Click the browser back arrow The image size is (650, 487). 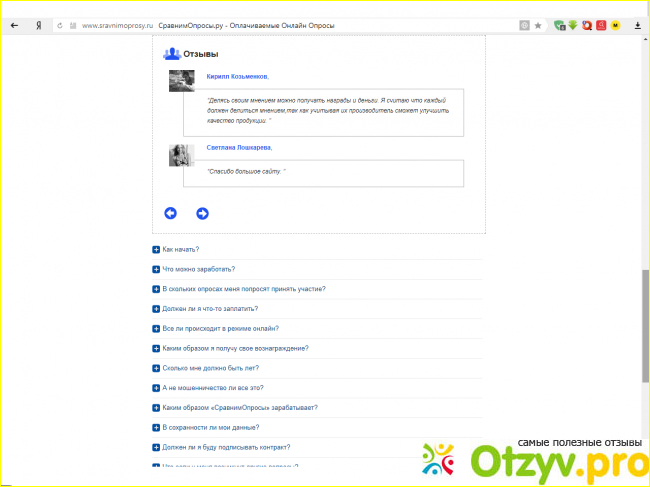coord(14,23)
